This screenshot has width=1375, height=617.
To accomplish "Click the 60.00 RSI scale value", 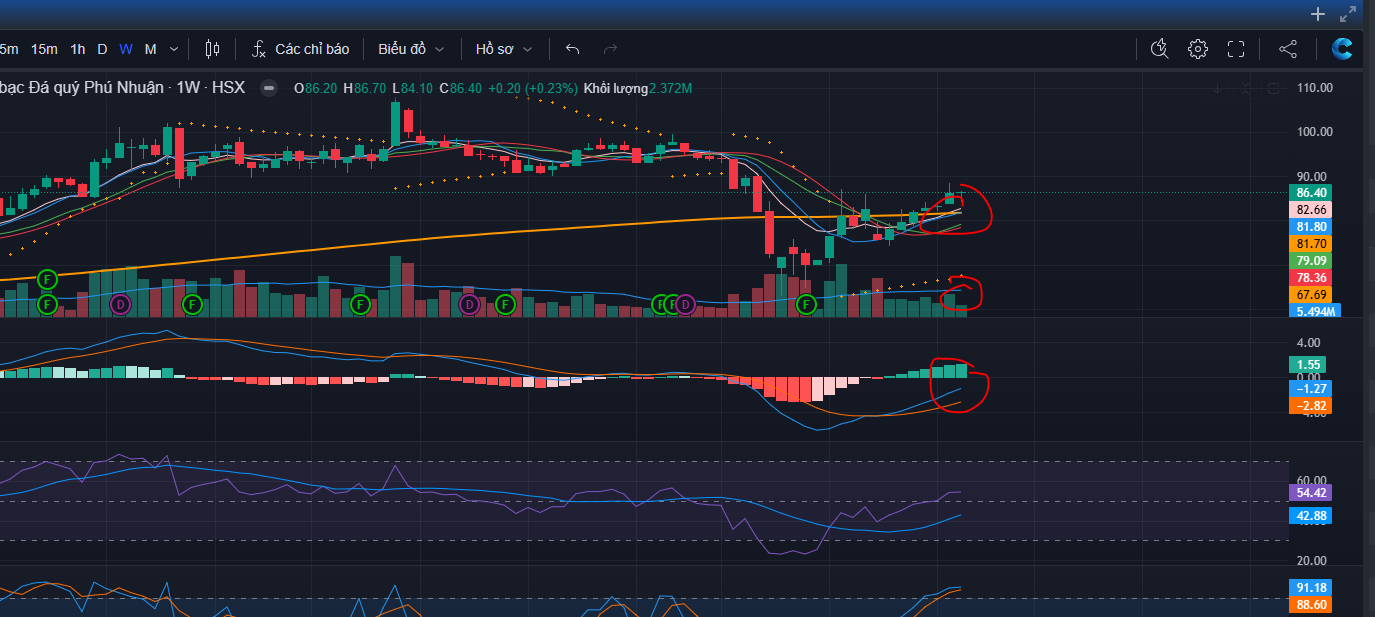I will (1312, 481).
